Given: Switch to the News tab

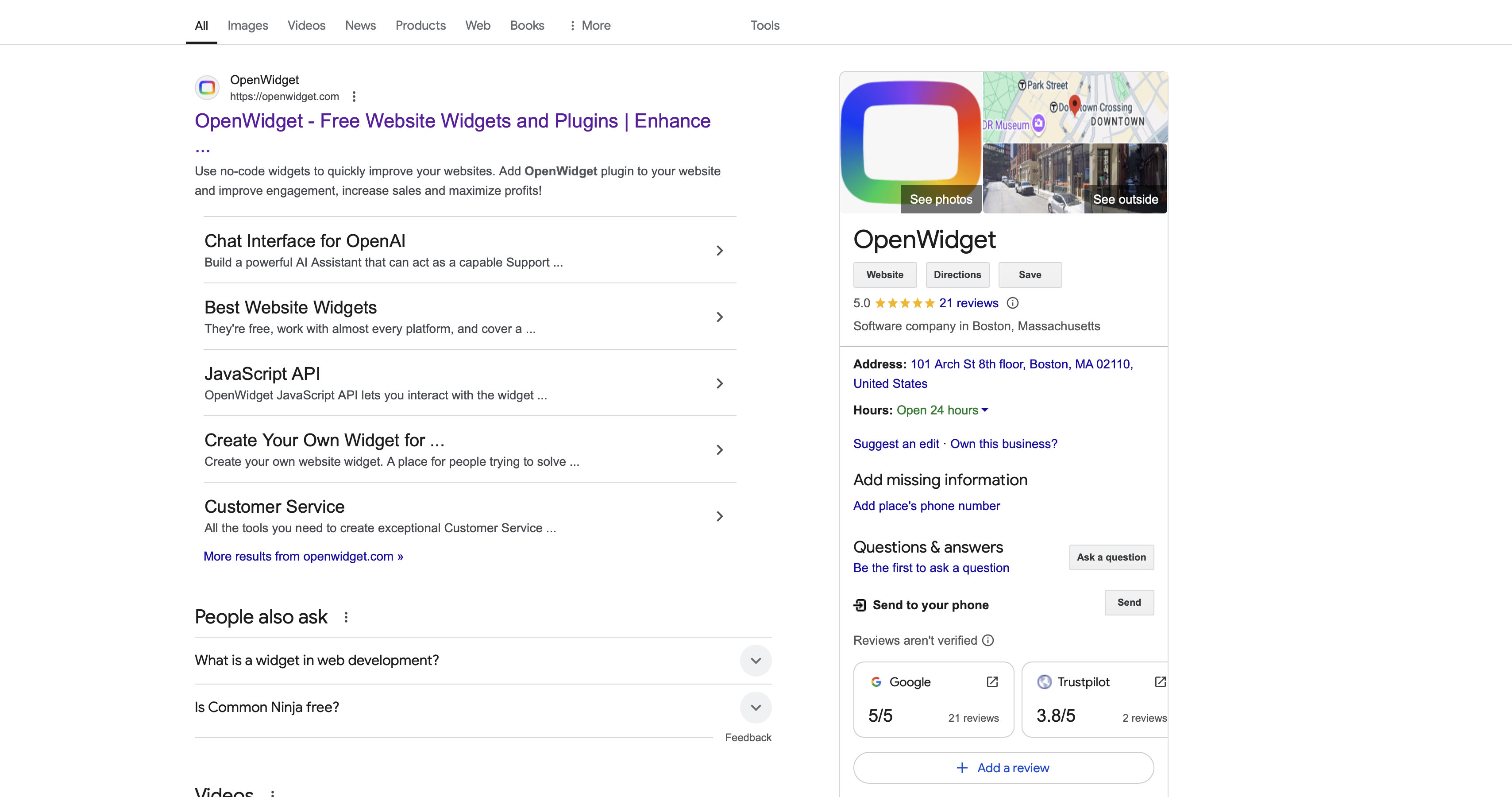Looking at the screenshot, I should coord(360,25).
